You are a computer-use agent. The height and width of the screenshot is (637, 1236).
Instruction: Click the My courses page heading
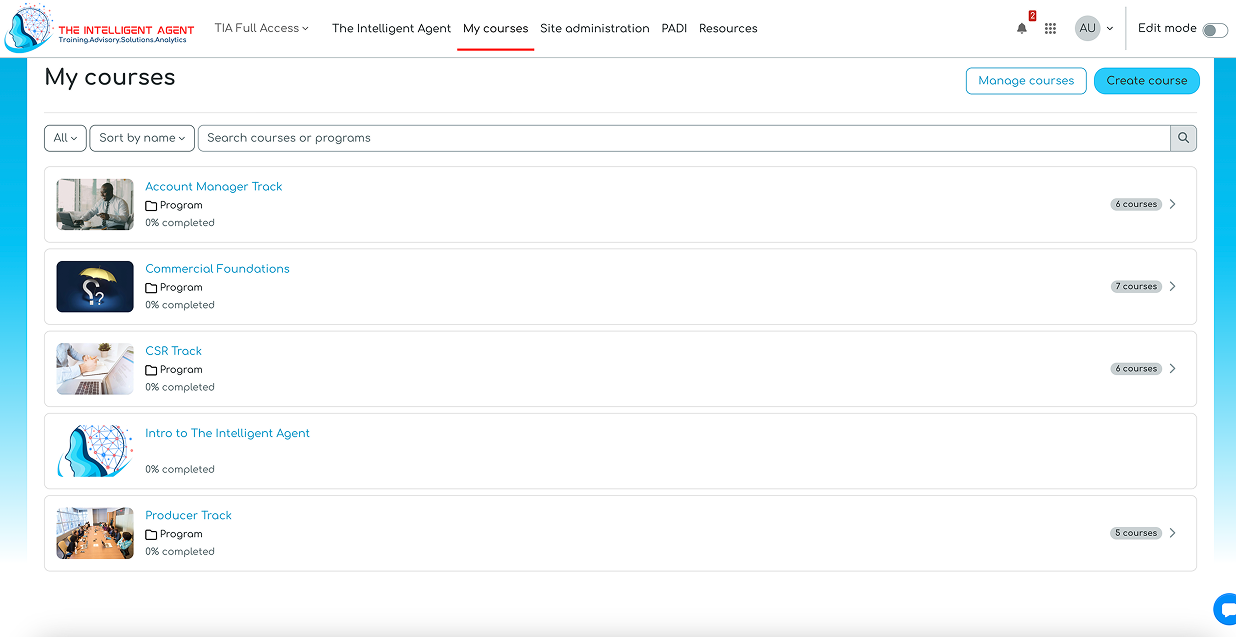(x=110, y=78)
